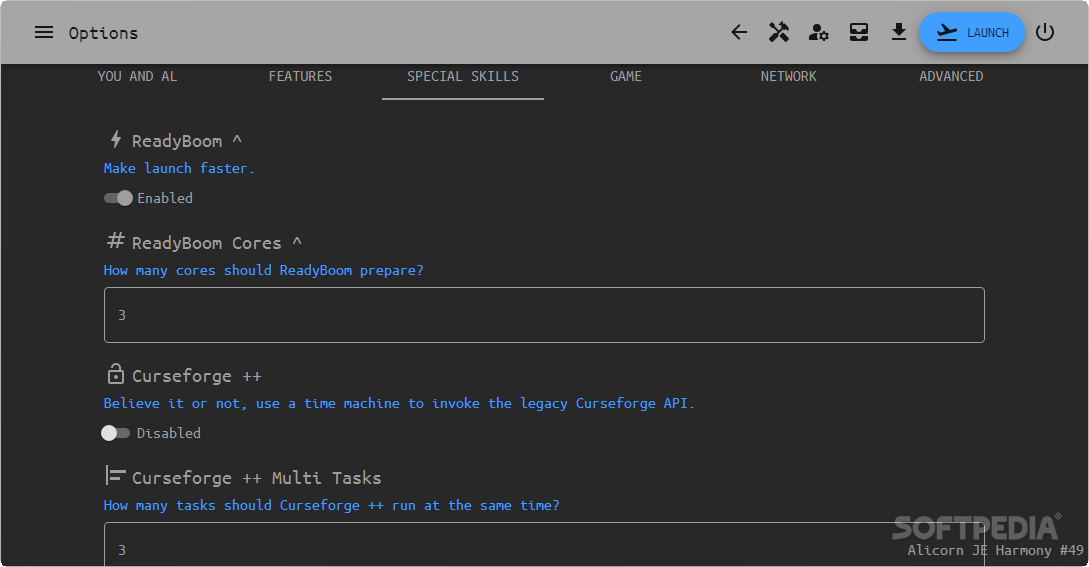Click the power icon in the top bar
Viewport: 1089px width, 567px height.
1045,32
